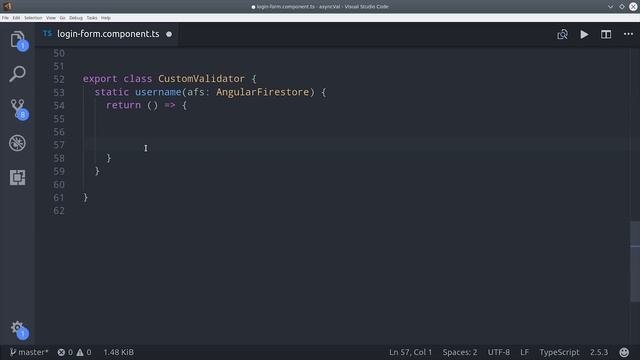The height and width of the screenshot is (360, 640).
Task: Open the Debug menu
Action: (x=76, y=18)
